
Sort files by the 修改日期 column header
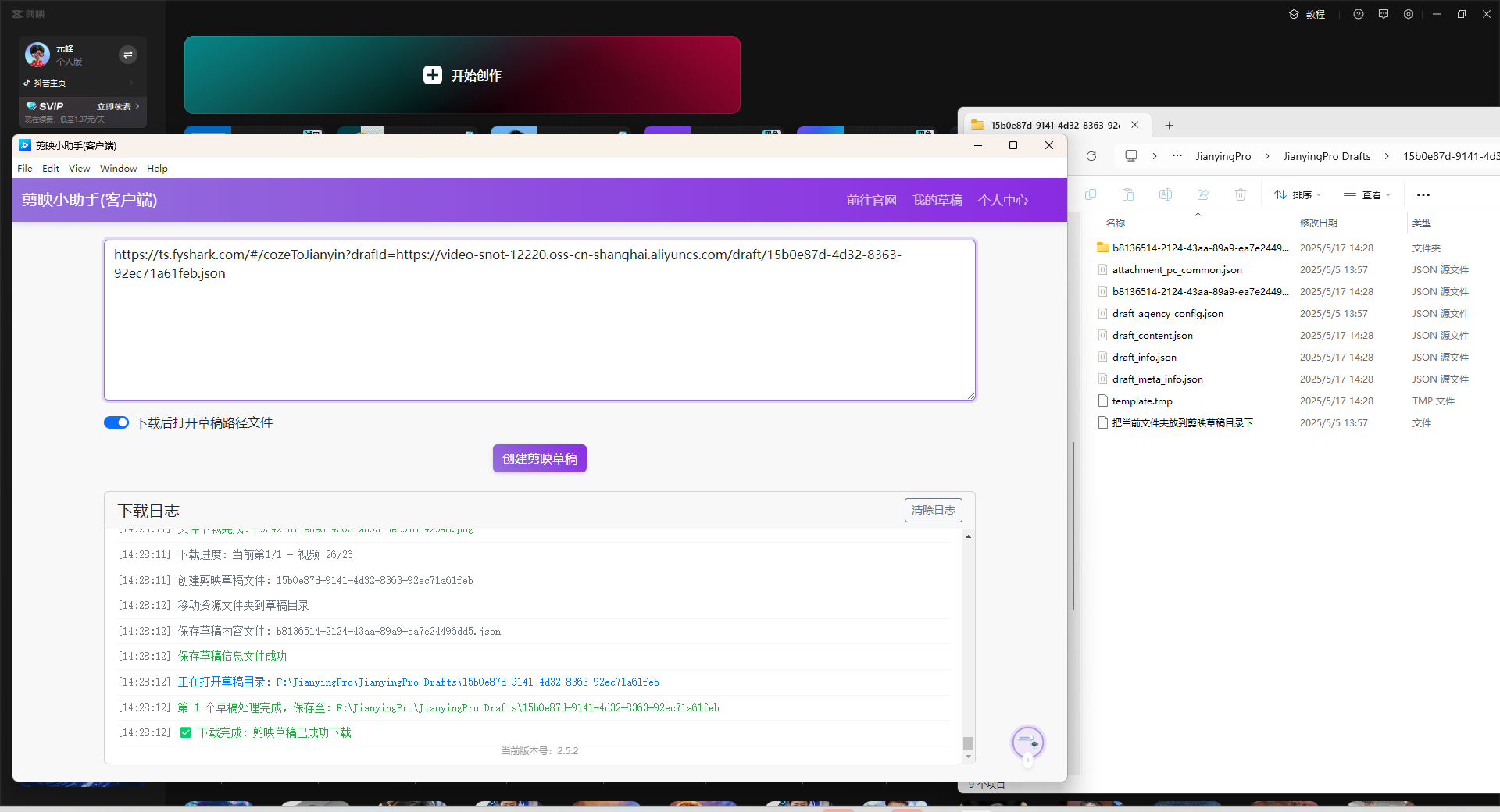tap(1319, 223)
